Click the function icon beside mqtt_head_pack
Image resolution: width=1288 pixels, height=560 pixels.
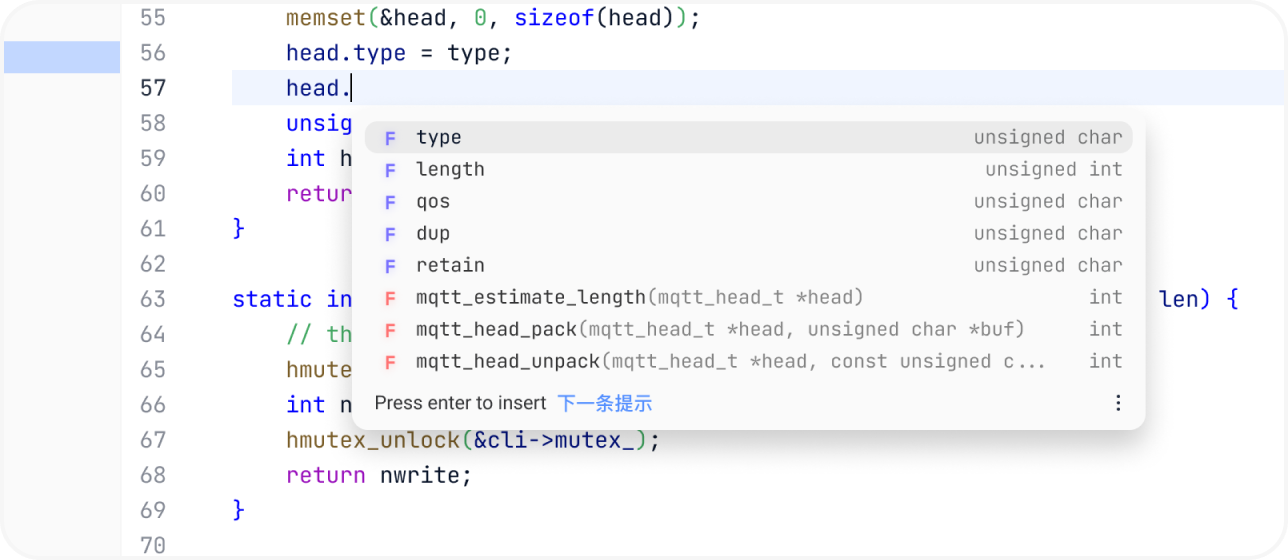(391, 330)
